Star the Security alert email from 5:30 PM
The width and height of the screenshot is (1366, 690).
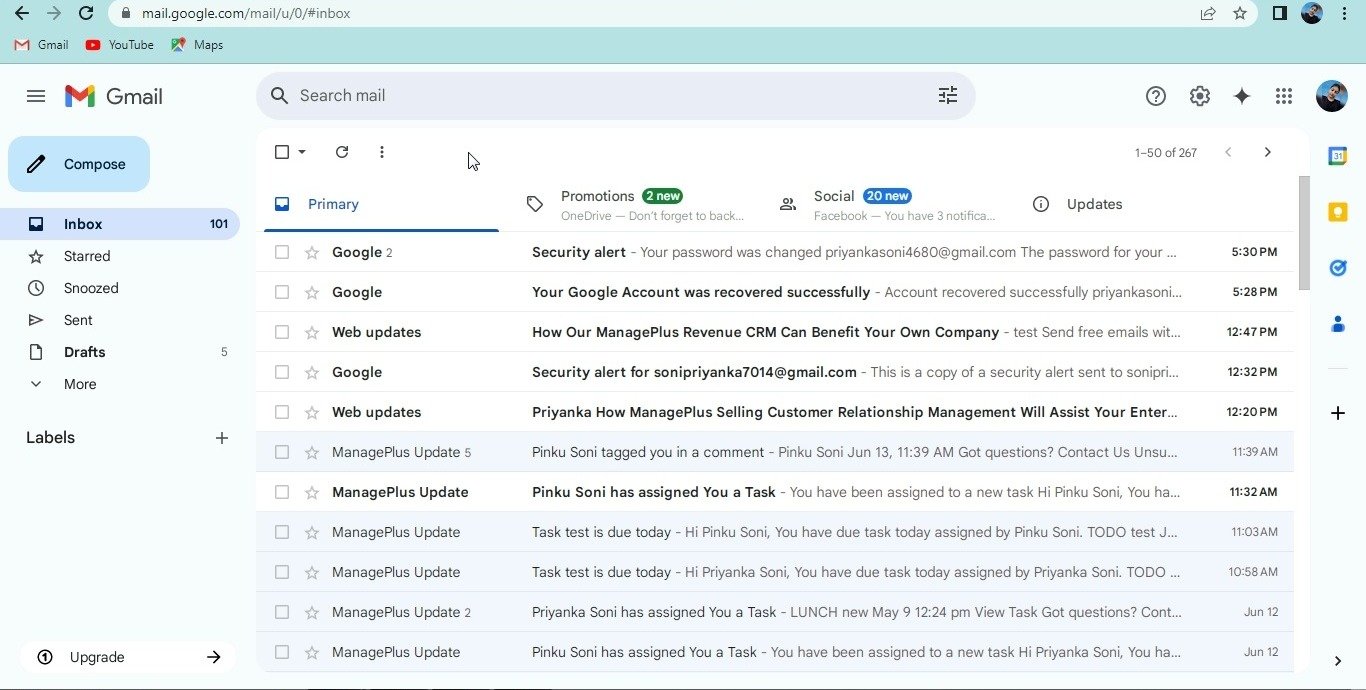(312, 252)
